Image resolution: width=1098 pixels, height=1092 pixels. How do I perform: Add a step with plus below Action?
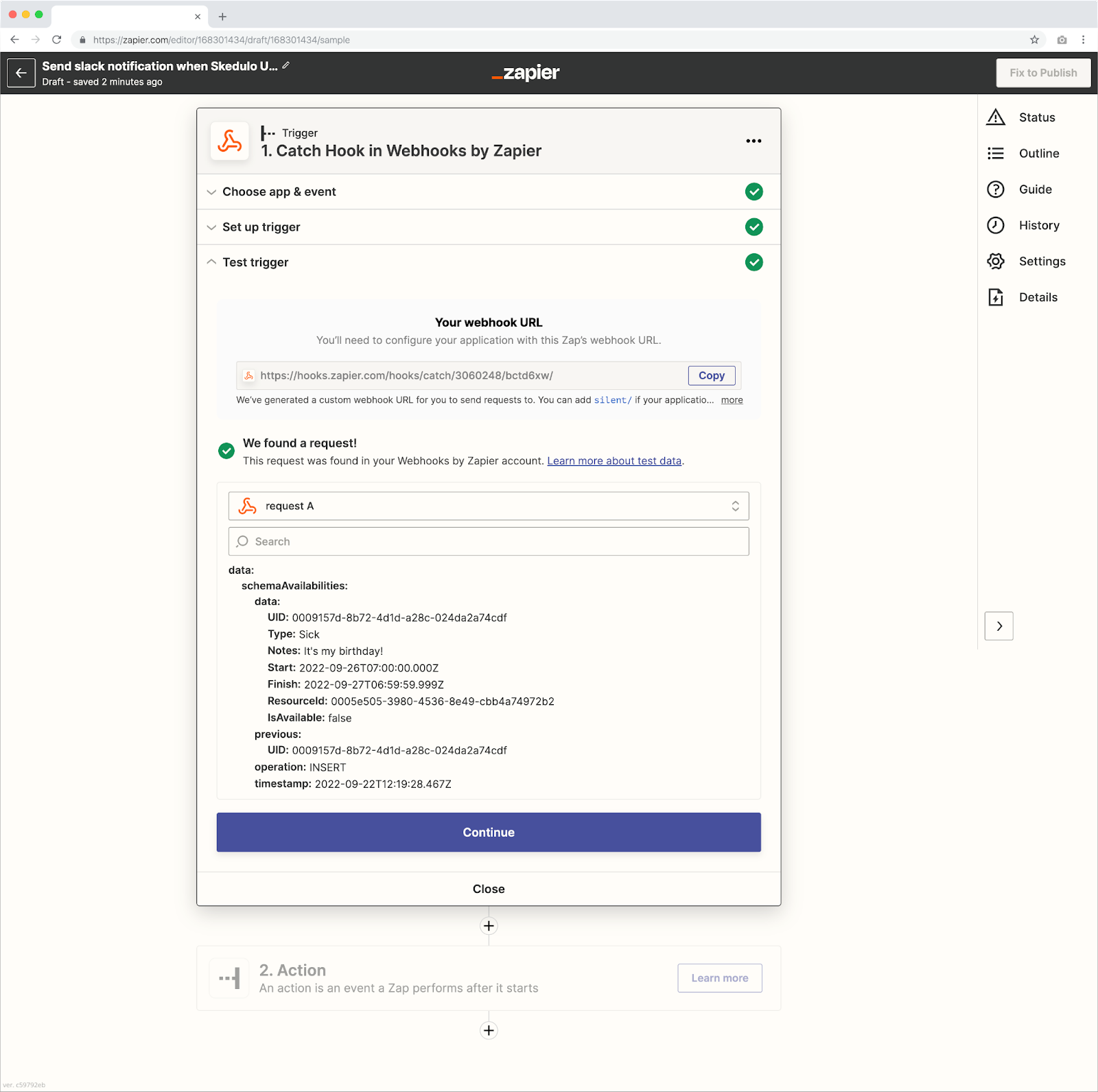[489, 1030]
